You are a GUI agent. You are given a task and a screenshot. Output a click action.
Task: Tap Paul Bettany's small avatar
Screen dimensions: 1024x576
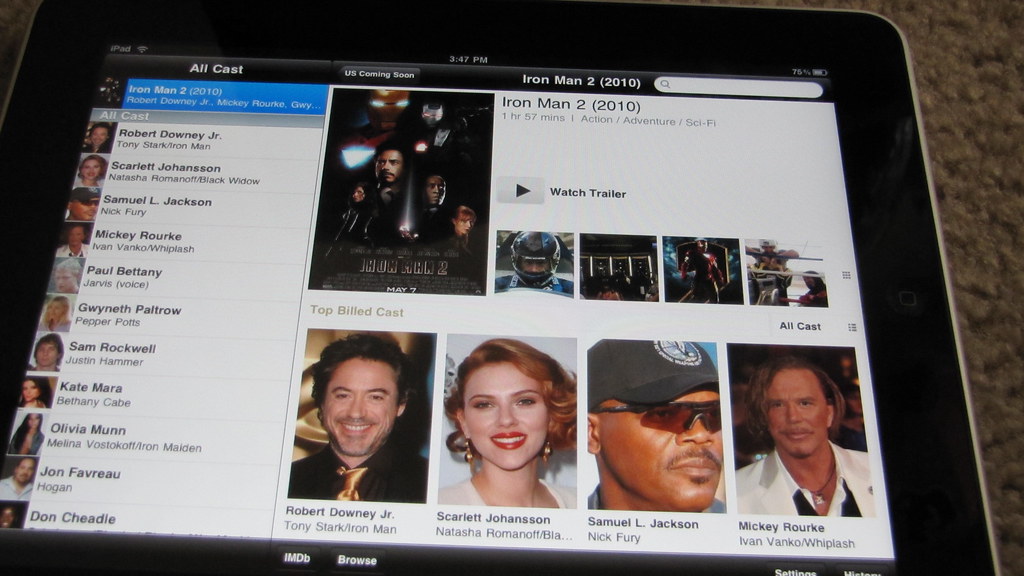tap(66, 276)
